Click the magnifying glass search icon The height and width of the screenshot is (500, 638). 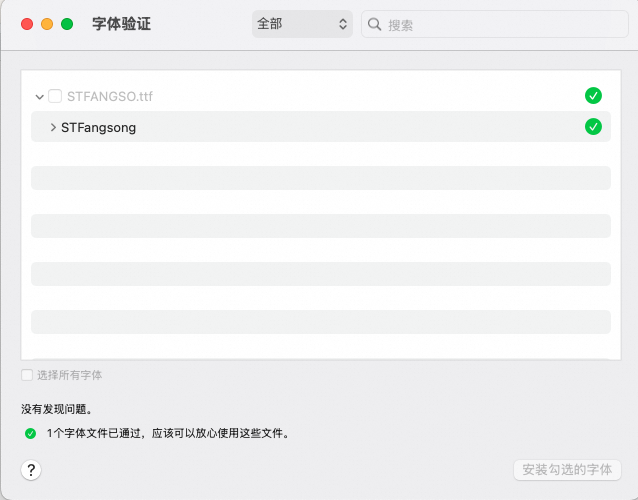pos(374,24)
